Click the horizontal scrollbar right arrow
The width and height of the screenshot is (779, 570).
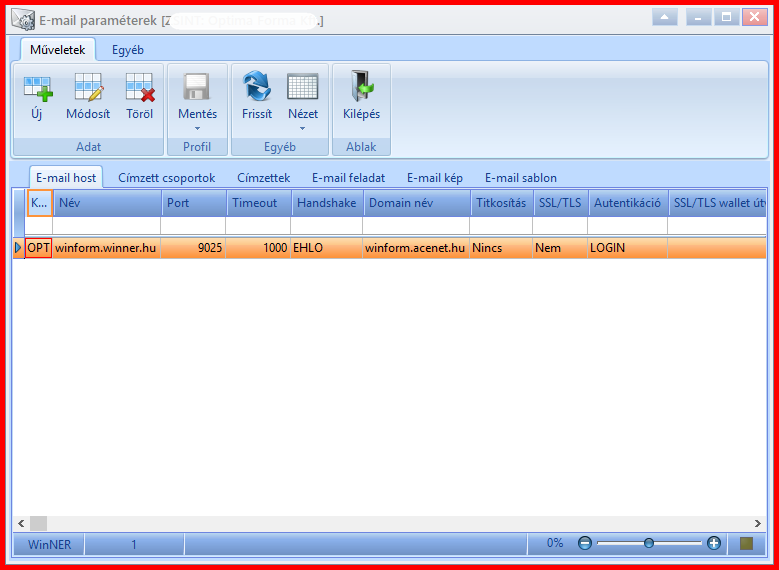click(x=758, y=523)
